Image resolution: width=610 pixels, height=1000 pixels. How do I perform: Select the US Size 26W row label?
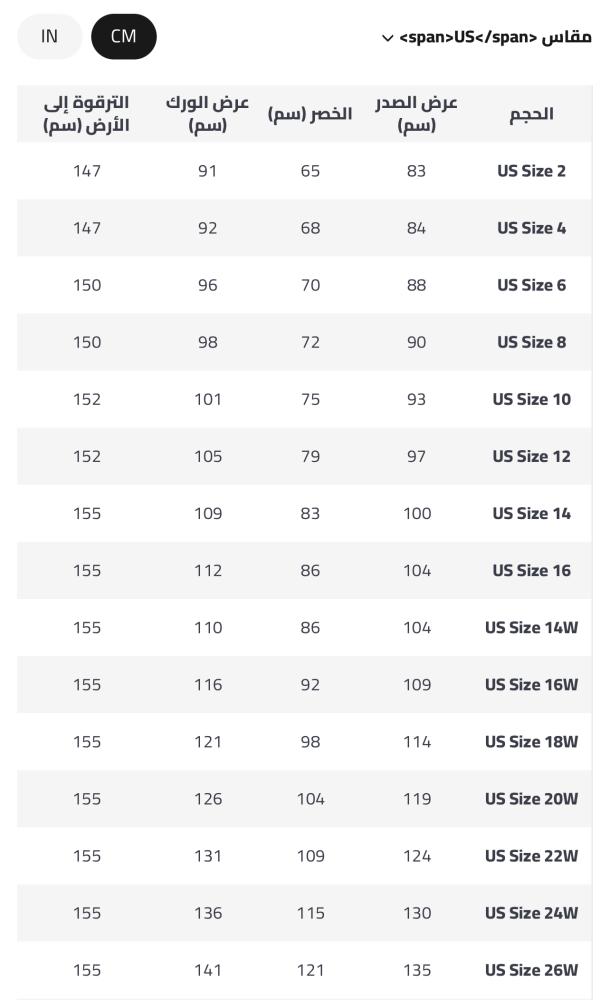[531, 970]
